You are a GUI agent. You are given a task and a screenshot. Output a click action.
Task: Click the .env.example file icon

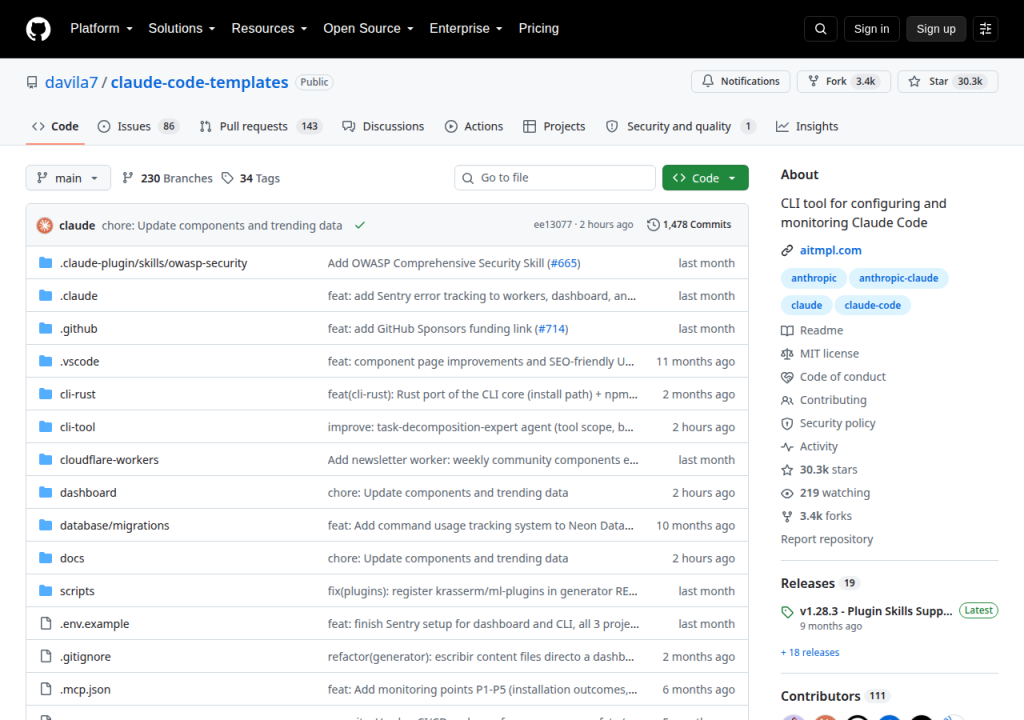(x=45, y=623)
